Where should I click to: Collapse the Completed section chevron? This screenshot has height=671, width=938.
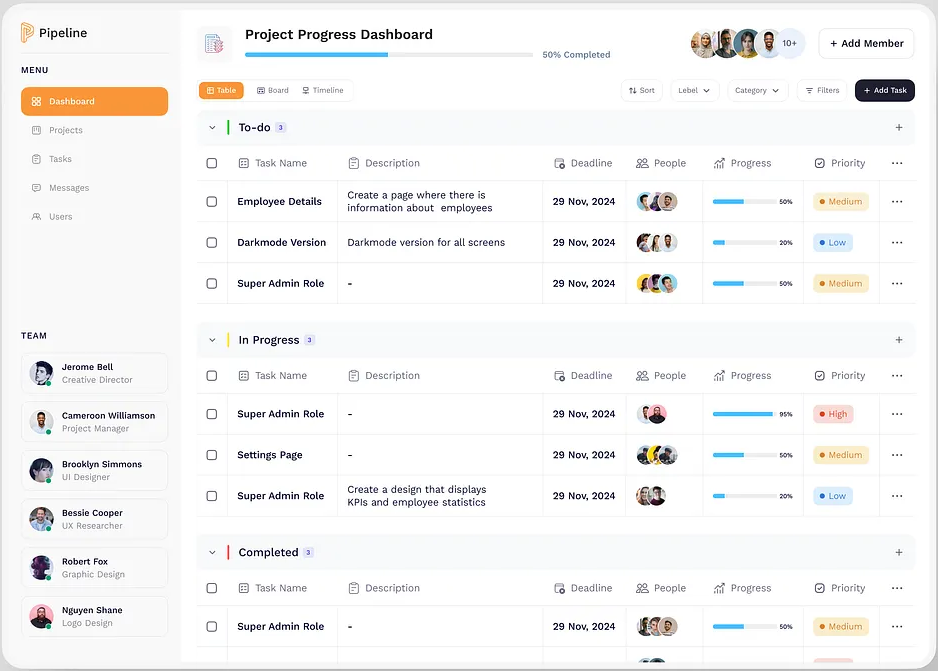(x=212, y=553)
